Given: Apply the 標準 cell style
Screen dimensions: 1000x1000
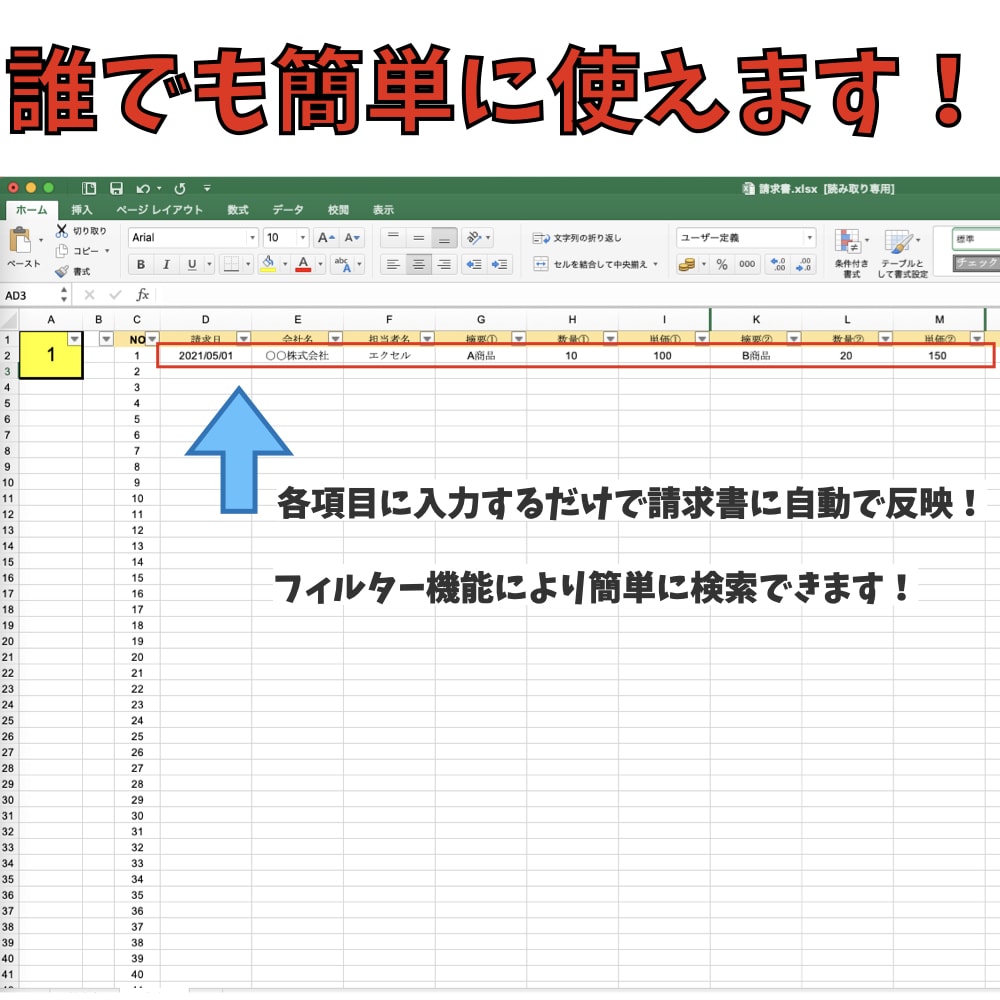Looking at the screenshot, I should pyautogui.click(x=976, y=239).
